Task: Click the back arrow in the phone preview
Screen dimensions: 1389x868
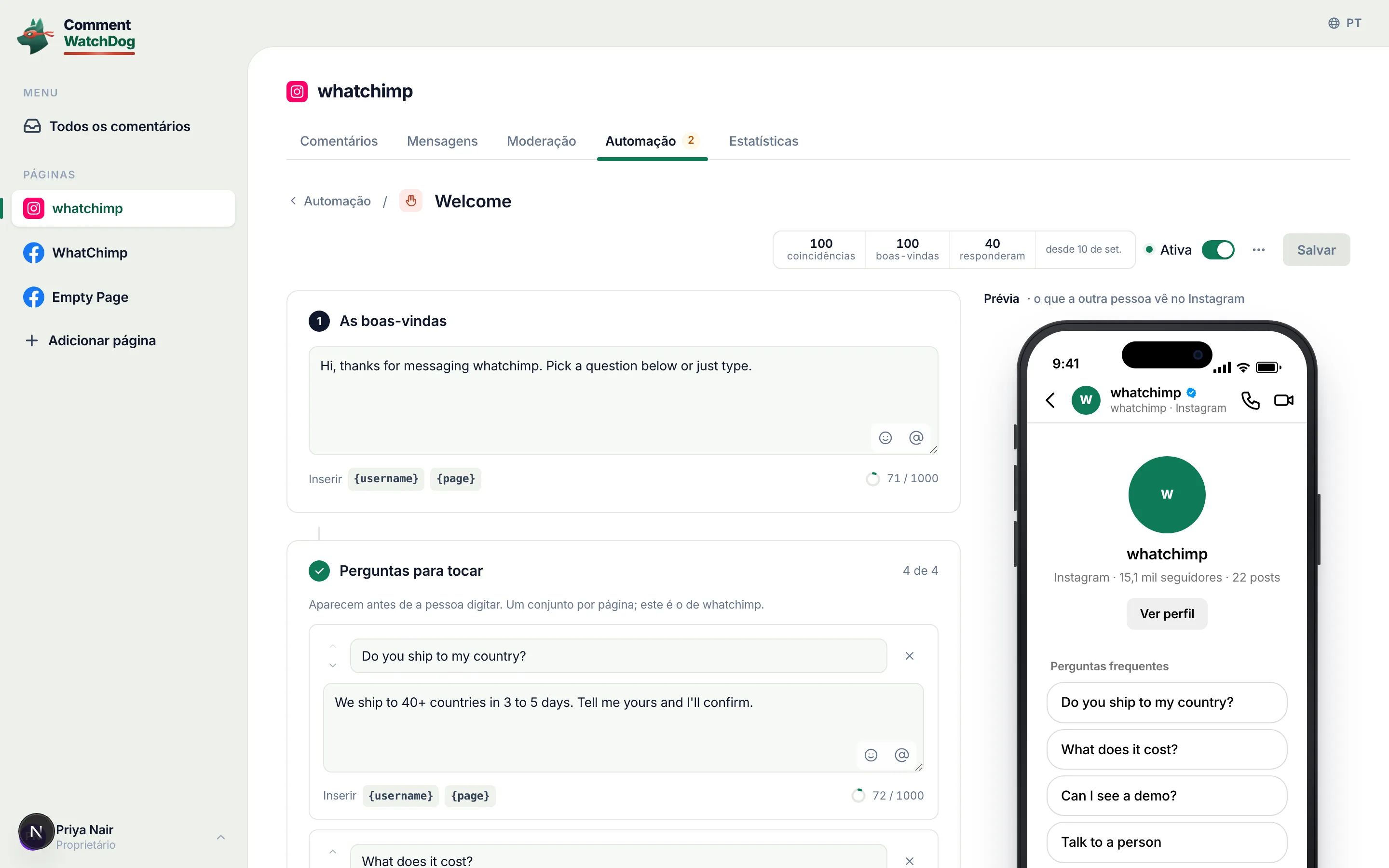Action: [x=1050, y=400]
